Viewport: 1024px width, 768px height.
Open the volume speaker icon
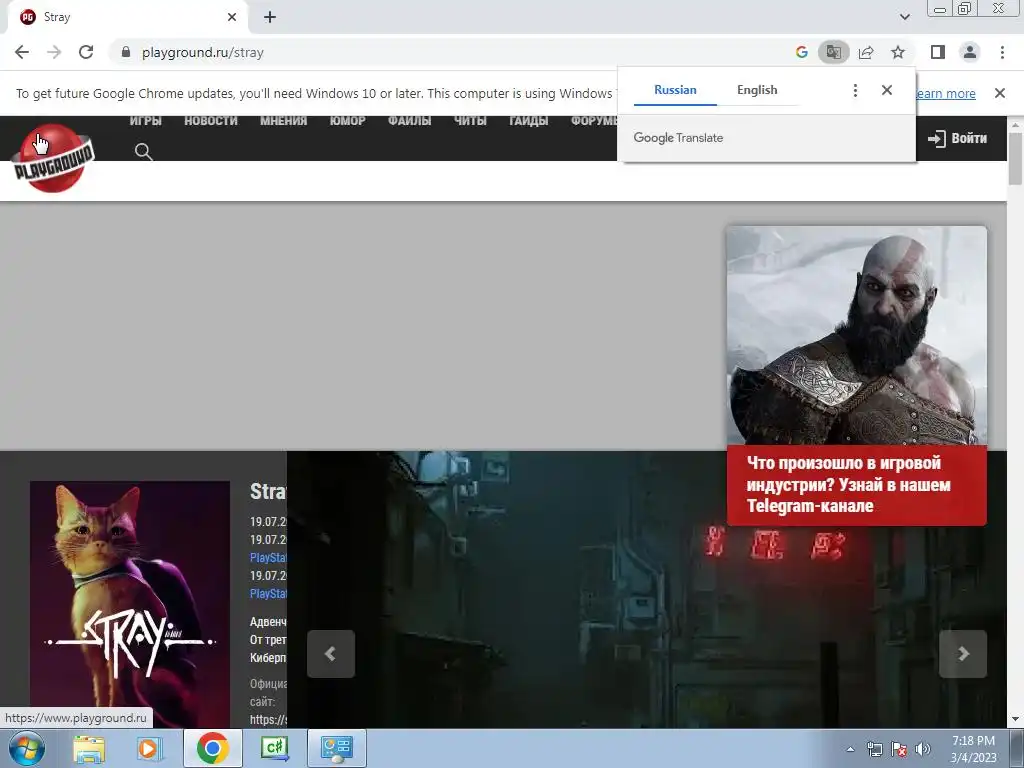click(x=923, y=749)
